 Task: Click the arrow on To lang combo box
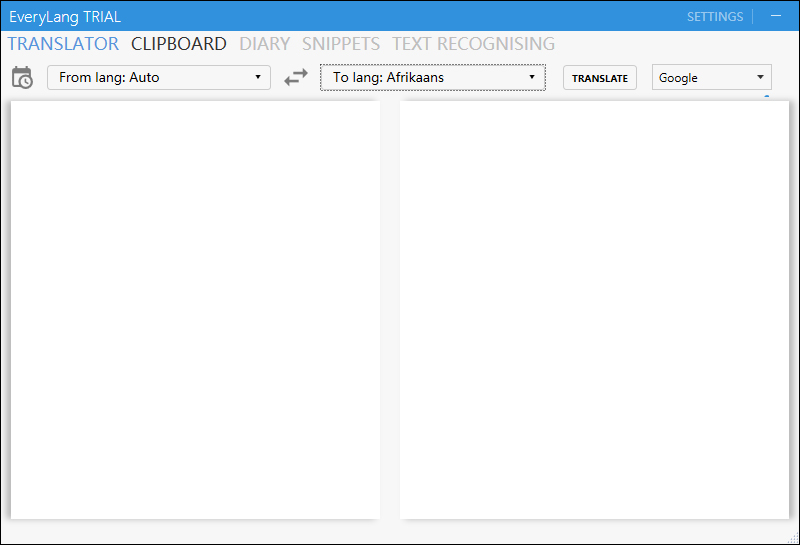(532, 77)
